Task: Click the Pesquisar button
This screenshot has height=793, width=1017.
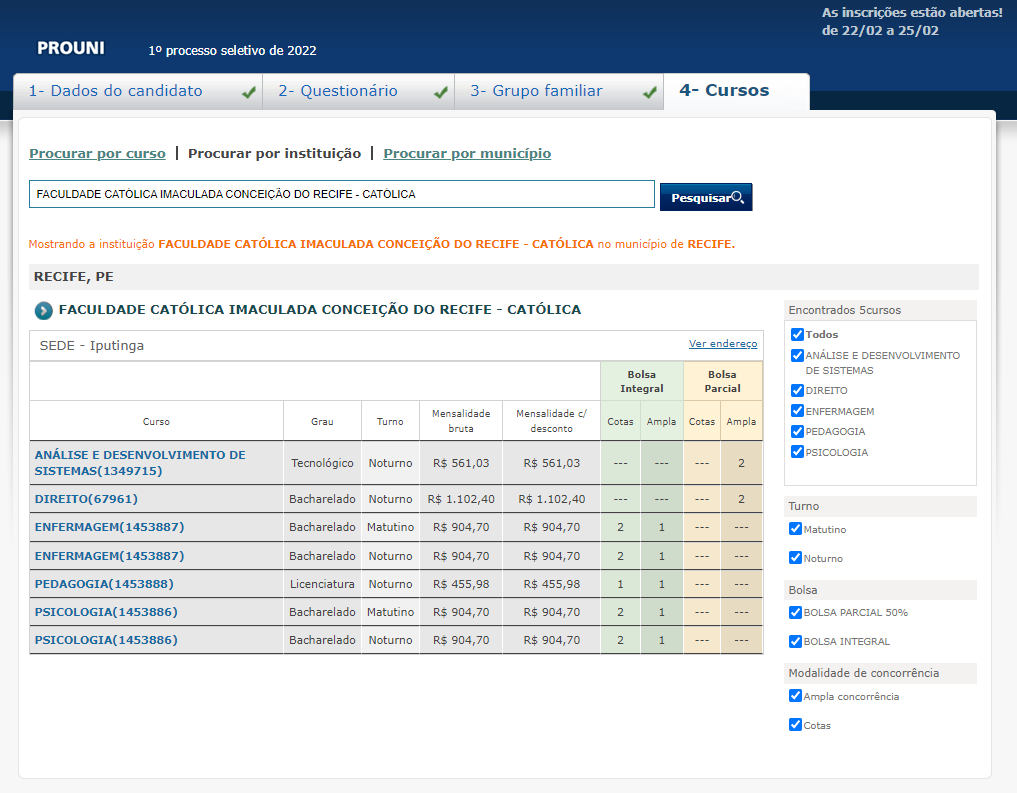Action: pyautogui.click(x=706, y=197)
